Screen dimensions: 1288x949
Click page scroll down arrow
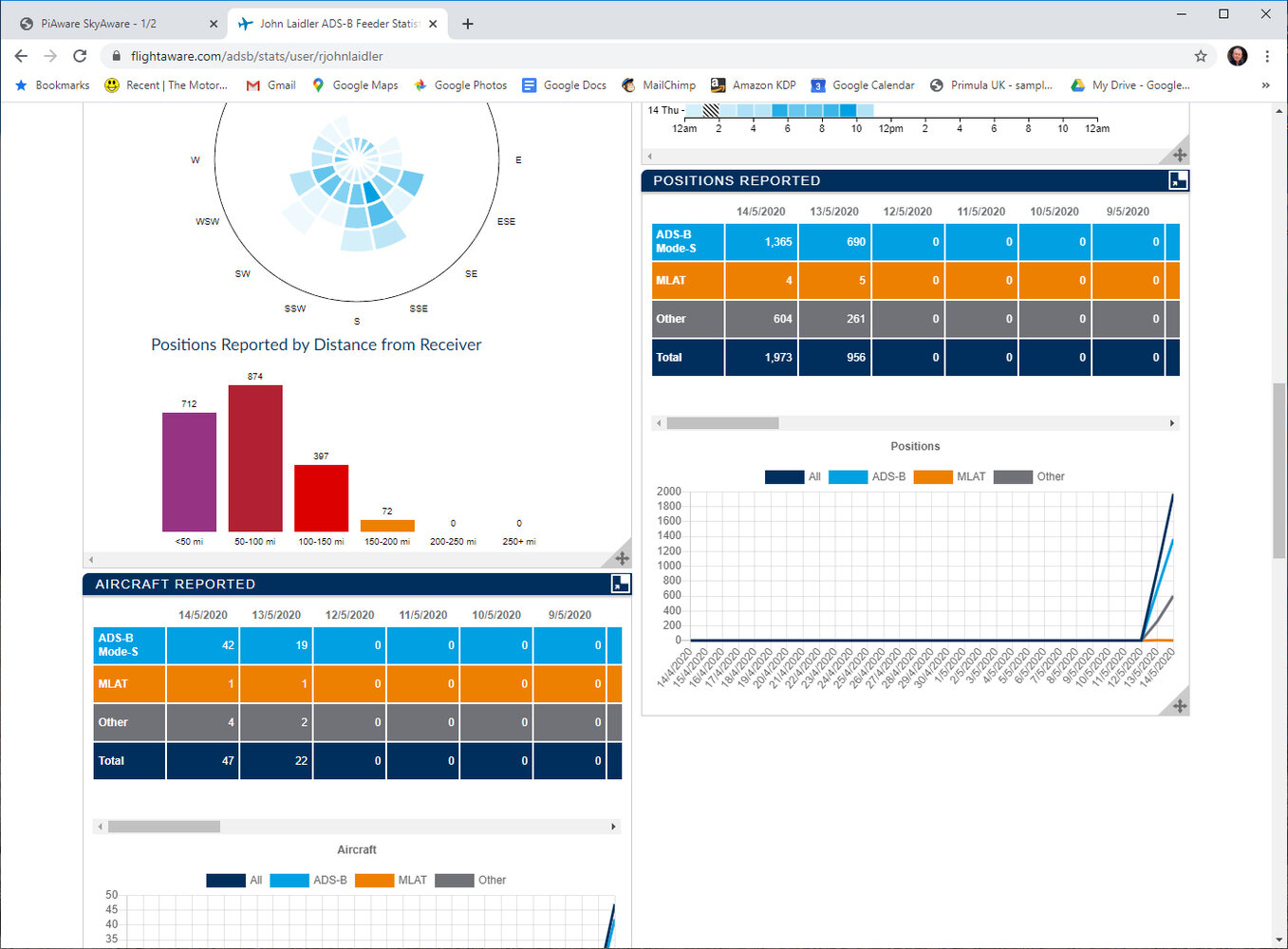tap(1279, 940)
